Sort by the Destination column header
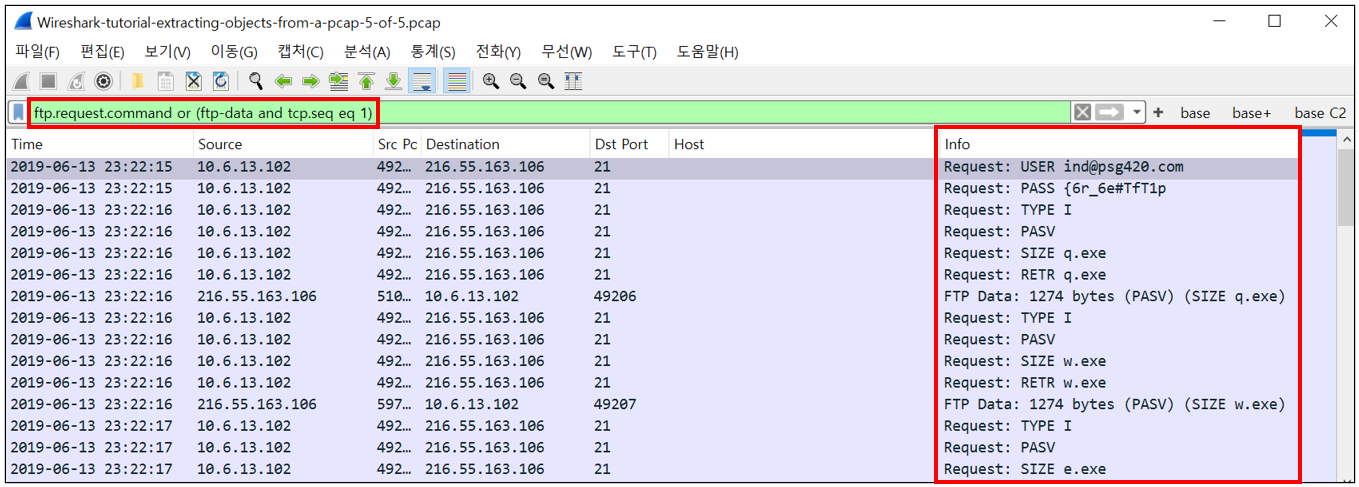 [x=504, y=144]
